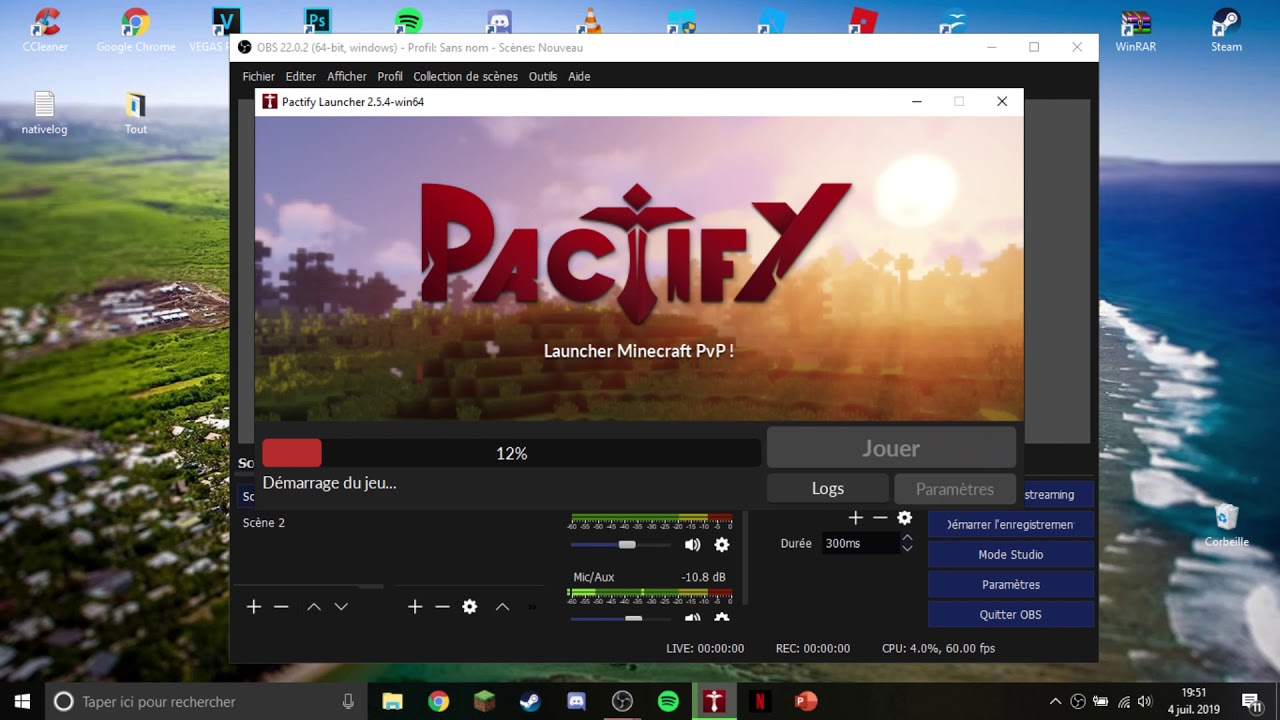Open OBS Paramètres button
The height and width of the screenshot is (720, 1280).
[1011, 584]
